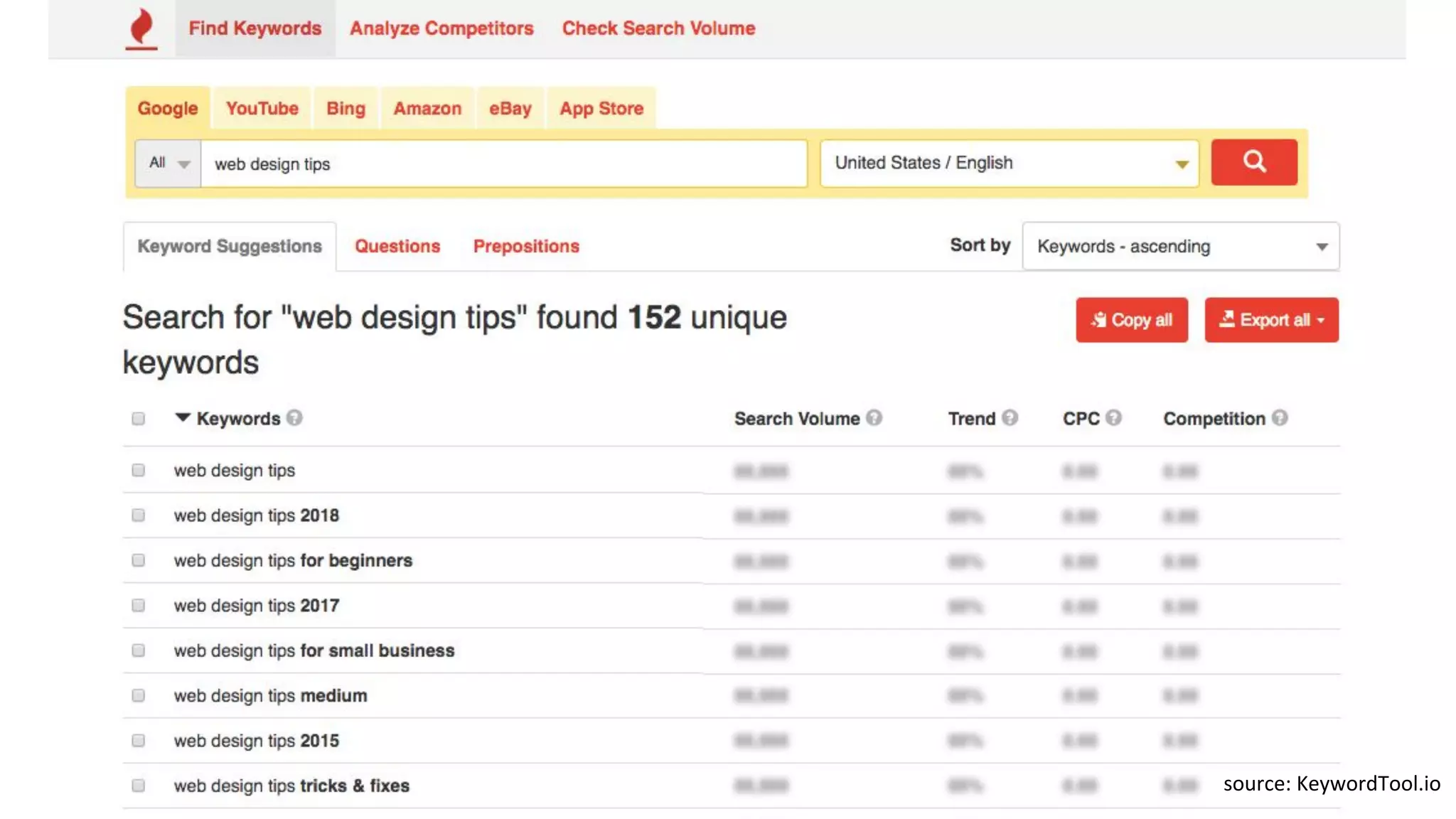Check the 'web design tips 2018' row
The width and height of the screenshot is (1456, 819).
139,515
